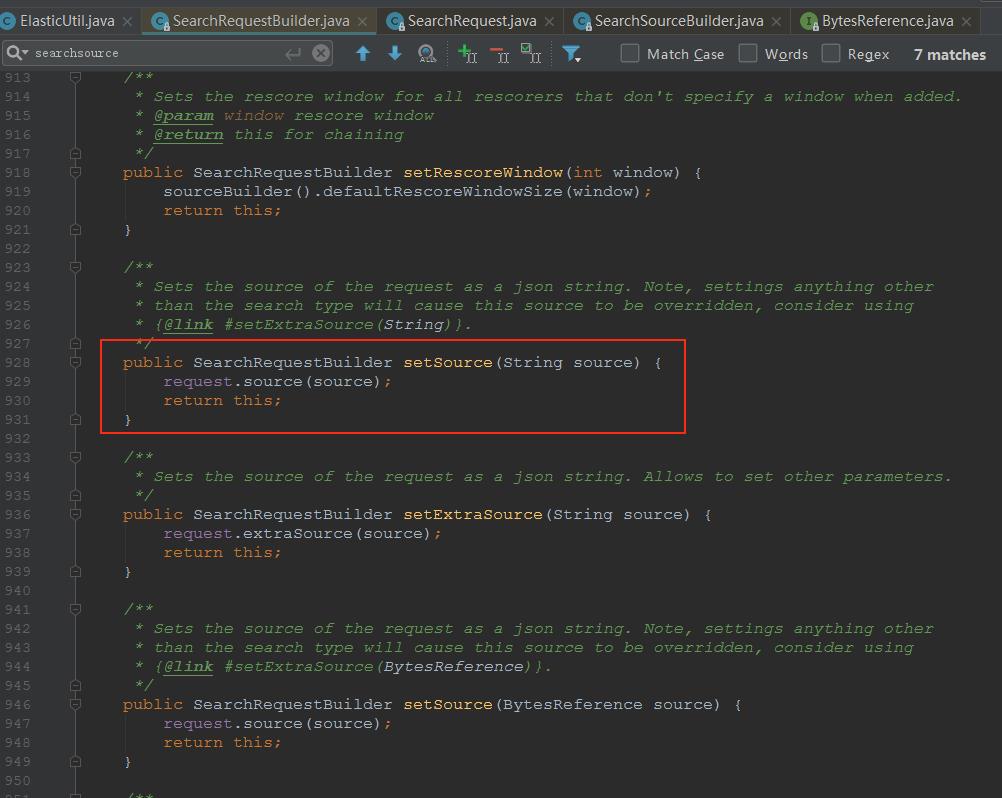
Task: Collapse setSource(BytesReference) method at line 946
Action: point(75,705)
